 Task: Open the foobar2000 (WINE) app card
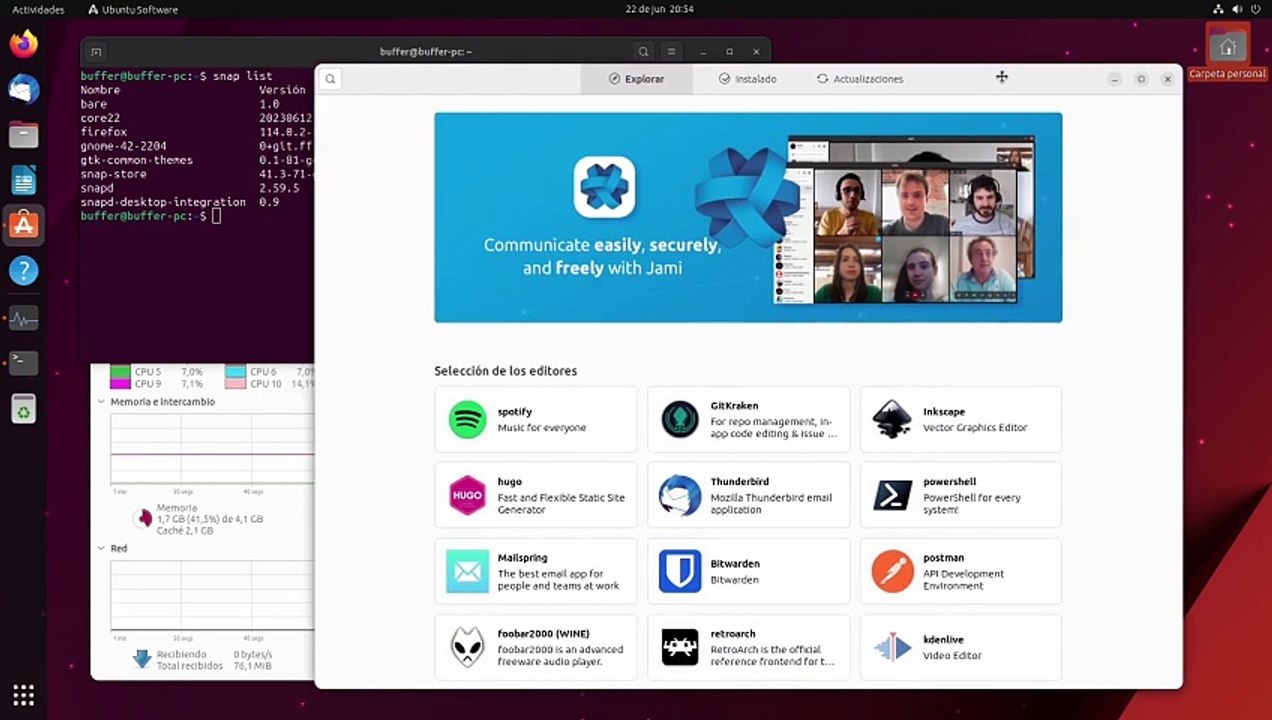(x=536, y=647)
